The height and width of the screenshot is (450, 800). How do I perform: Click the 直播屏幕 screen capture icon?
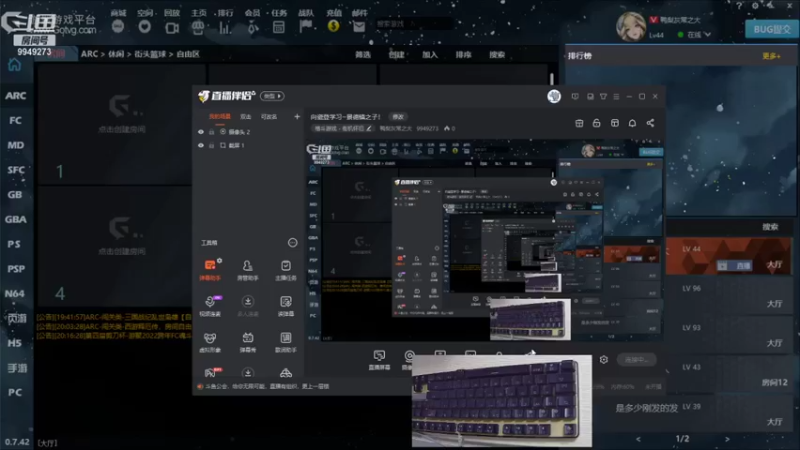(379, 359)
